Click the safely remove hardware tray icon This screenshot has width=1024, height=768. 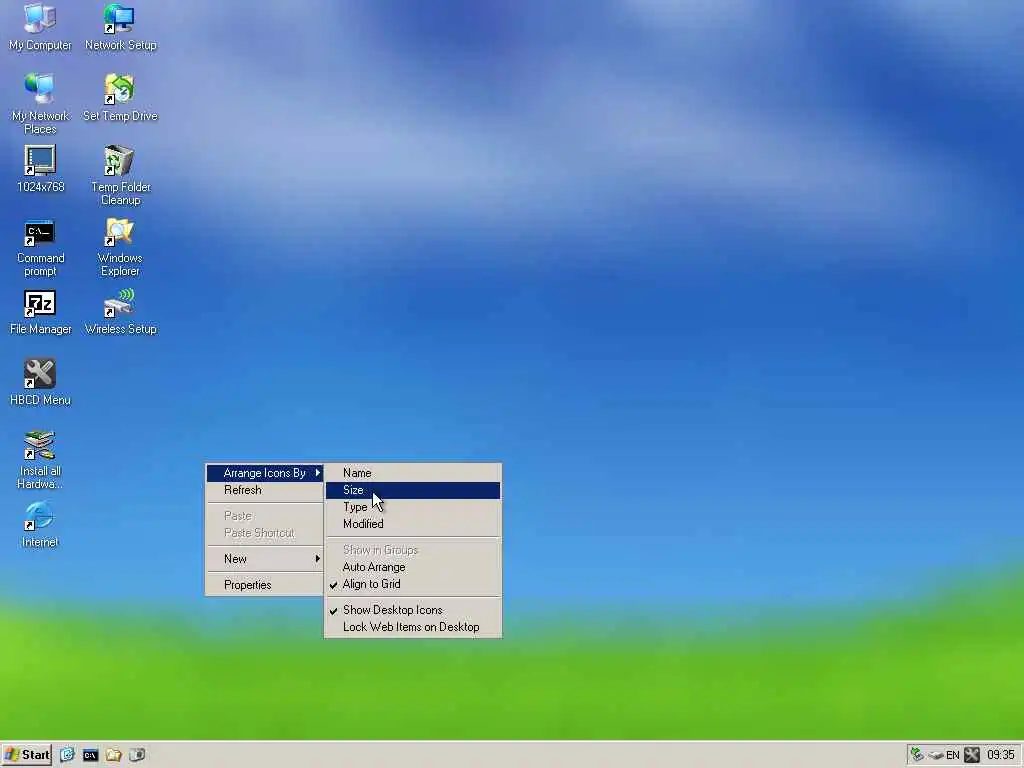[x=935, y=756]
